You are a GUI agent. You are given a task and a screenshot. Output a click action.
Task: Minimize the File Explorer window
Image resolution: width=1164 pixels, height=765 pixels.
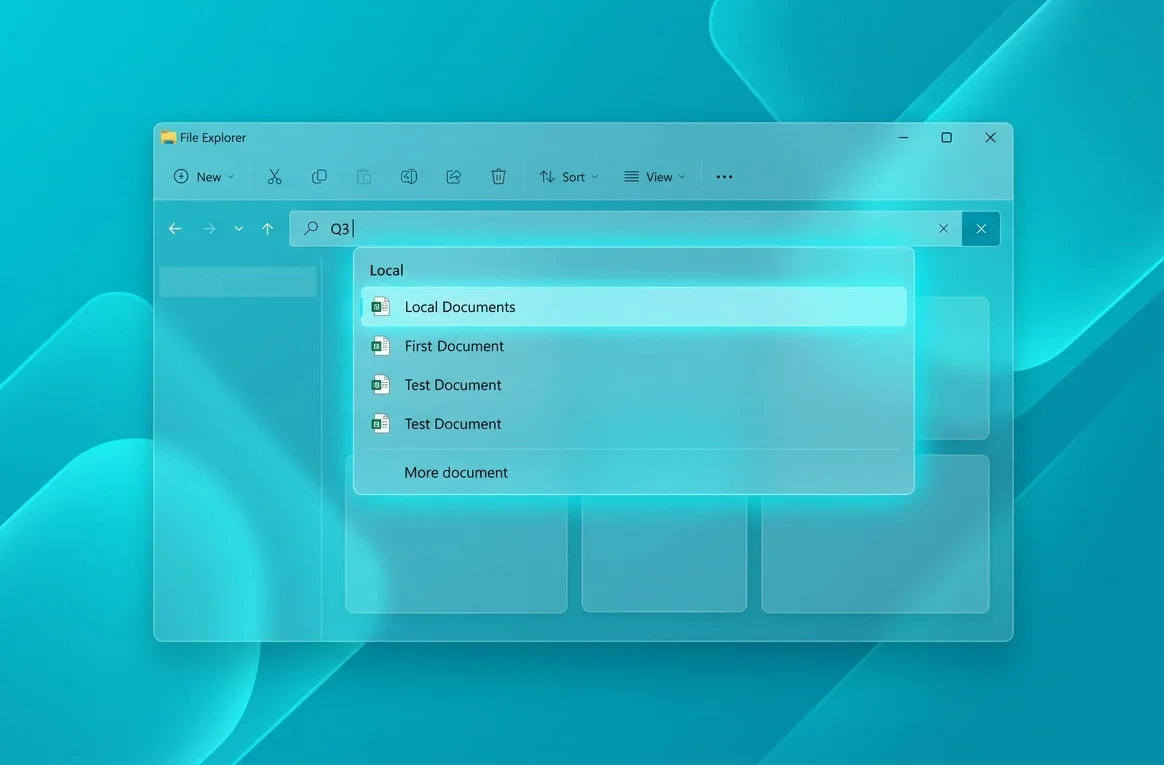(x=903, y=137)
